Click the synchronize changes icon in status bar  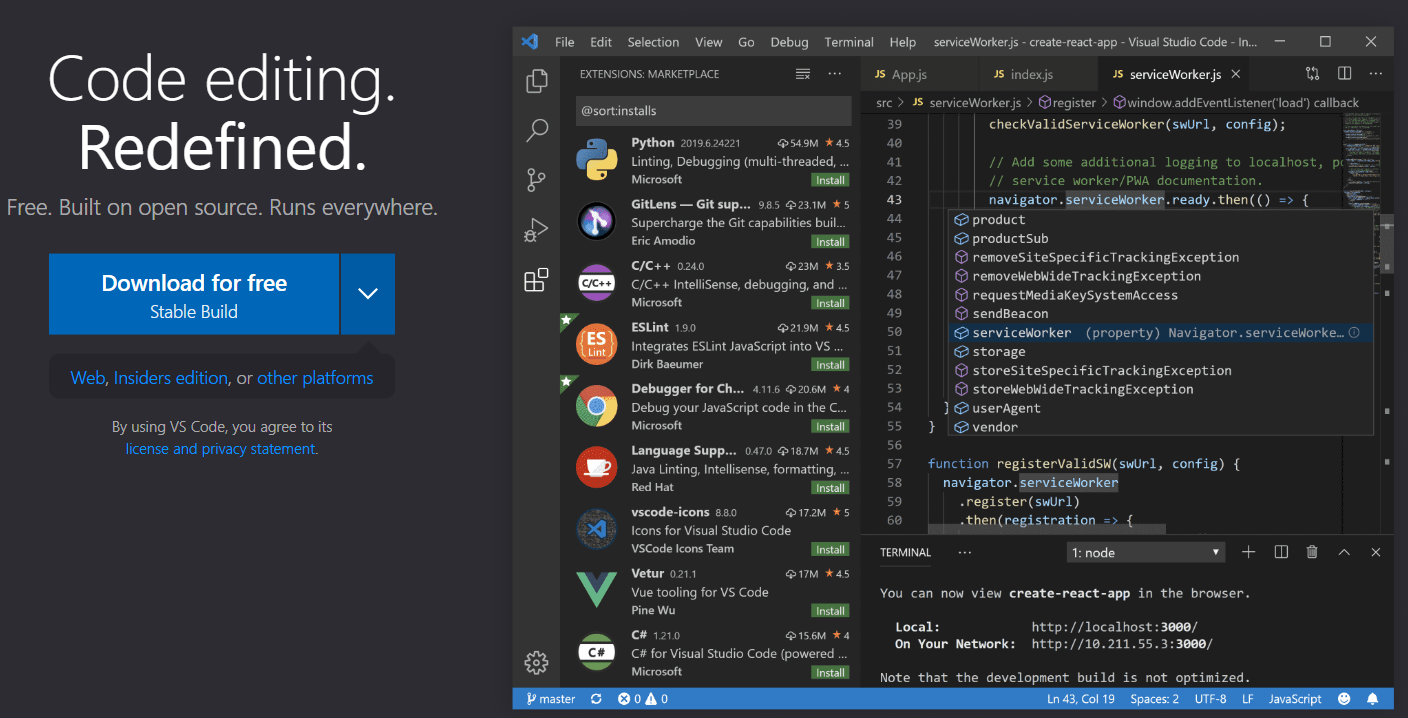[x=597, y=699]
